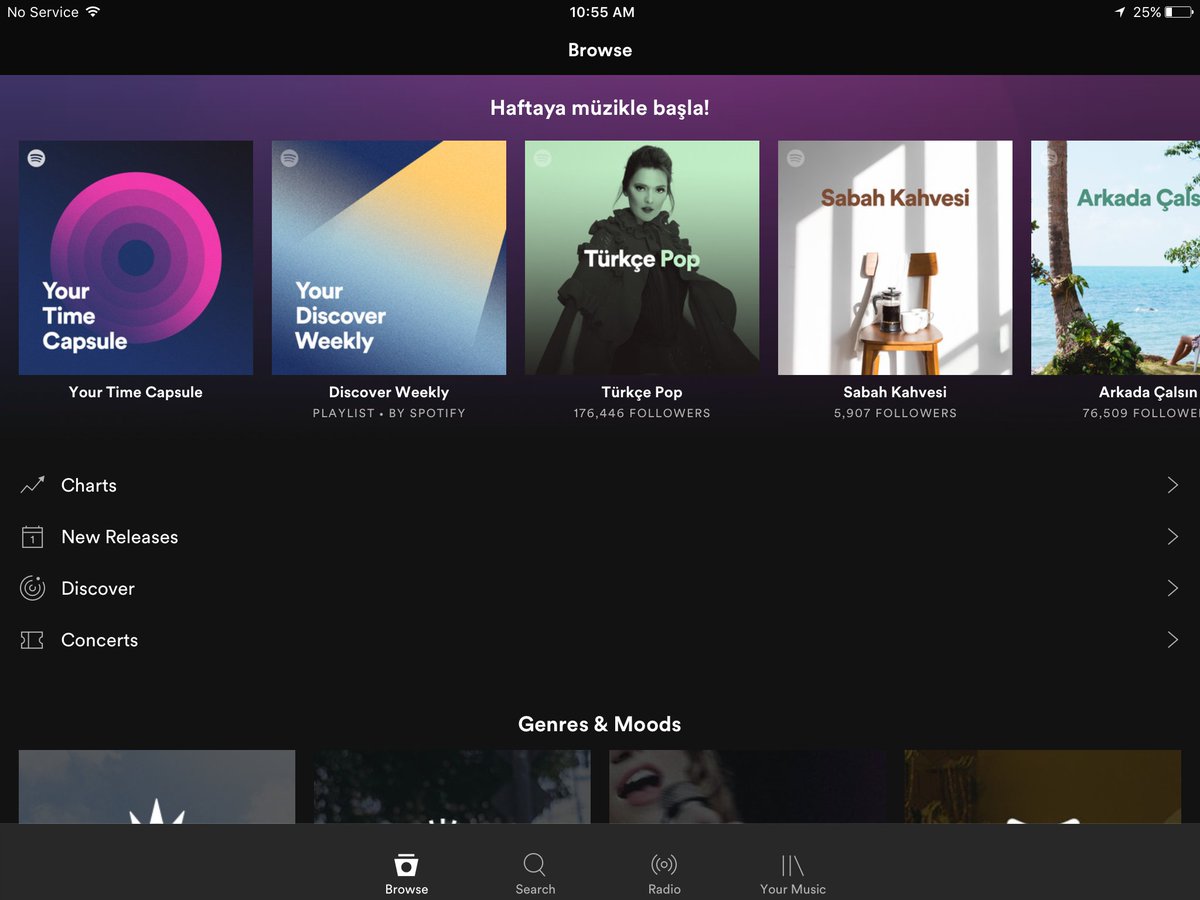Open the Charts trending arrow icon
This screenshot has width=1200, height=900.
click(x=32, y=485)
